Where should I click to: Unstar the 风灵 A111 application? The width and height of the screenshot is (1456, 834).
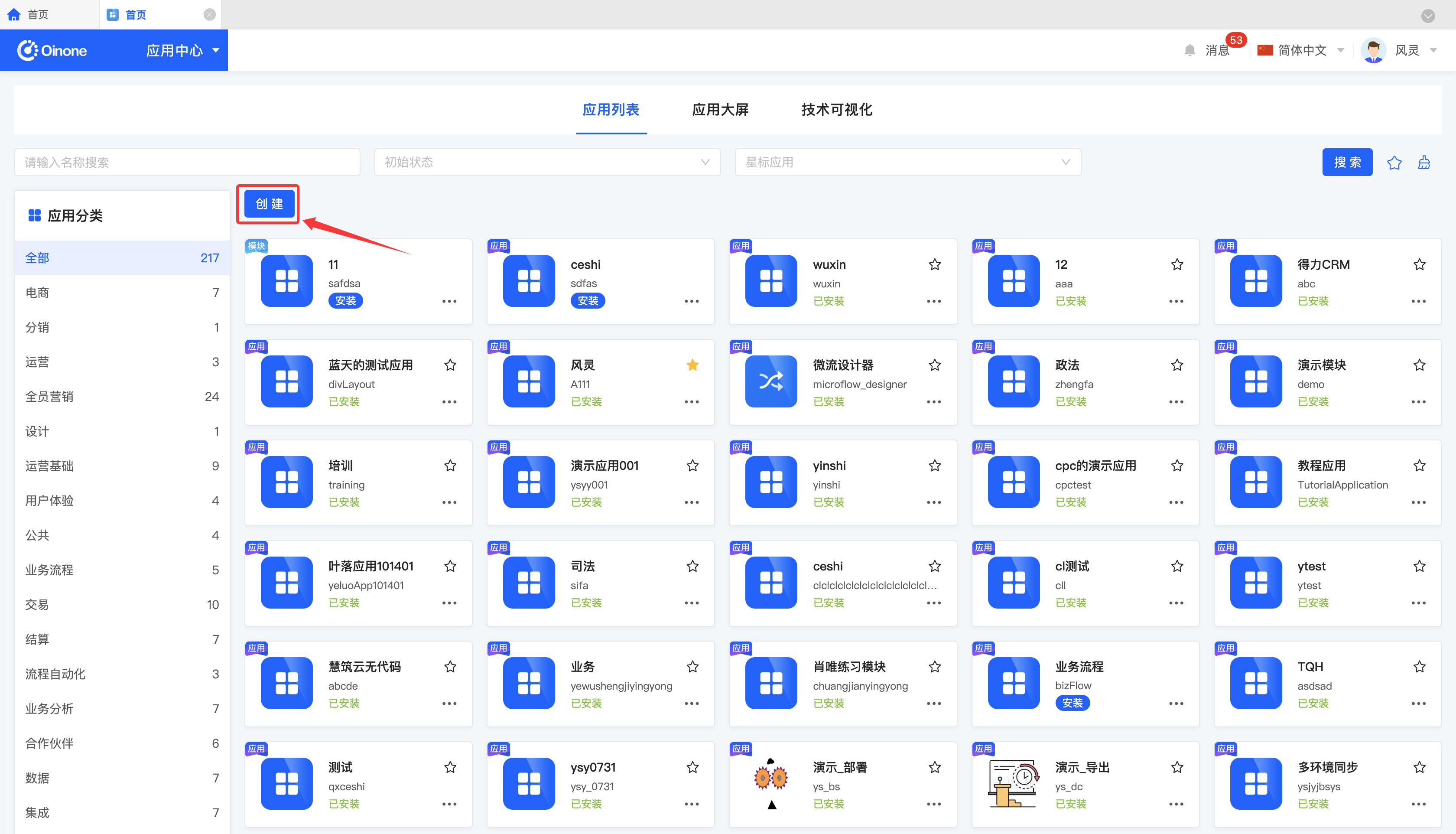tap(692, 365)
